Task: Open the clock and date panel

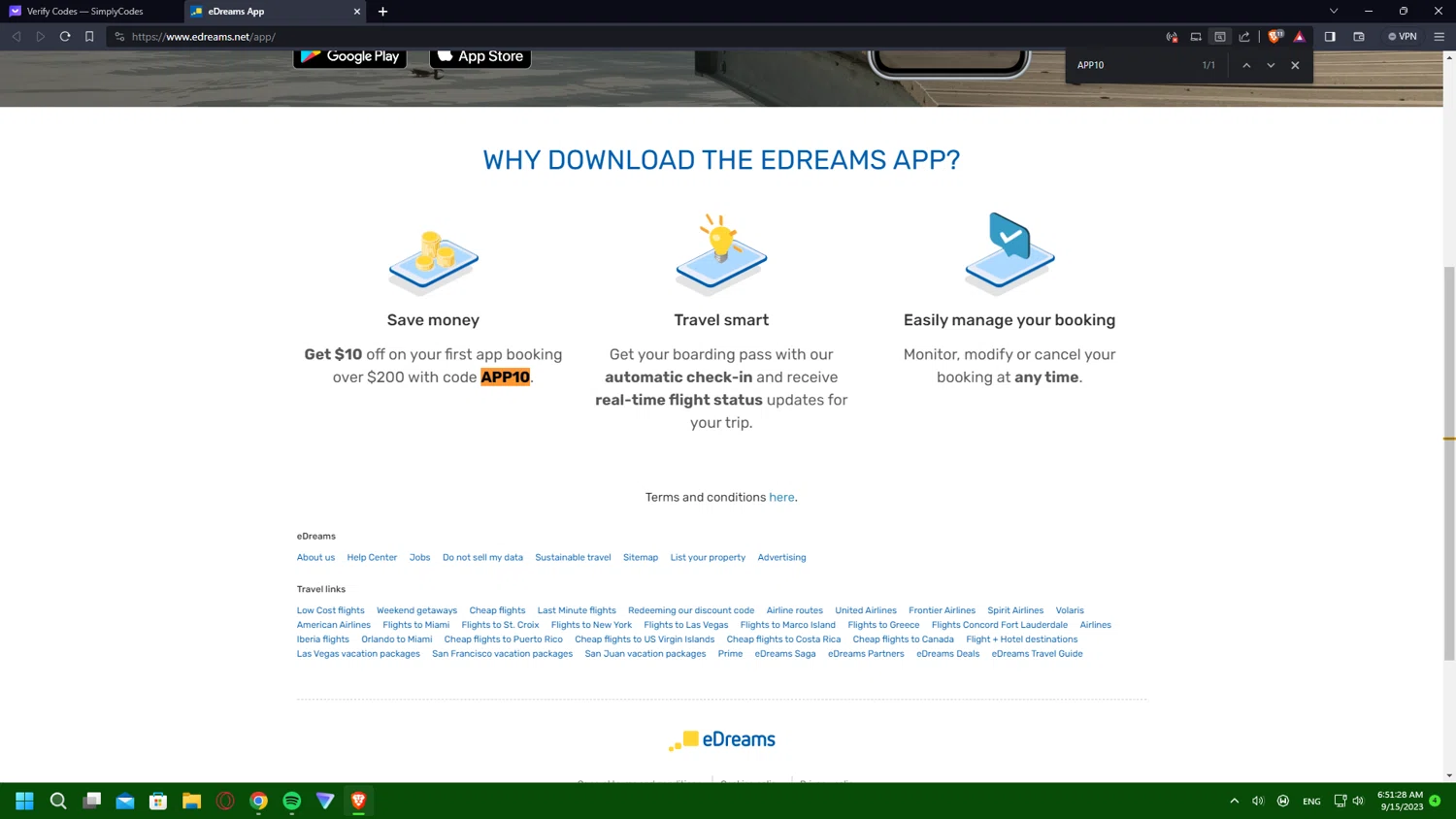Action: pos(1400,801)
